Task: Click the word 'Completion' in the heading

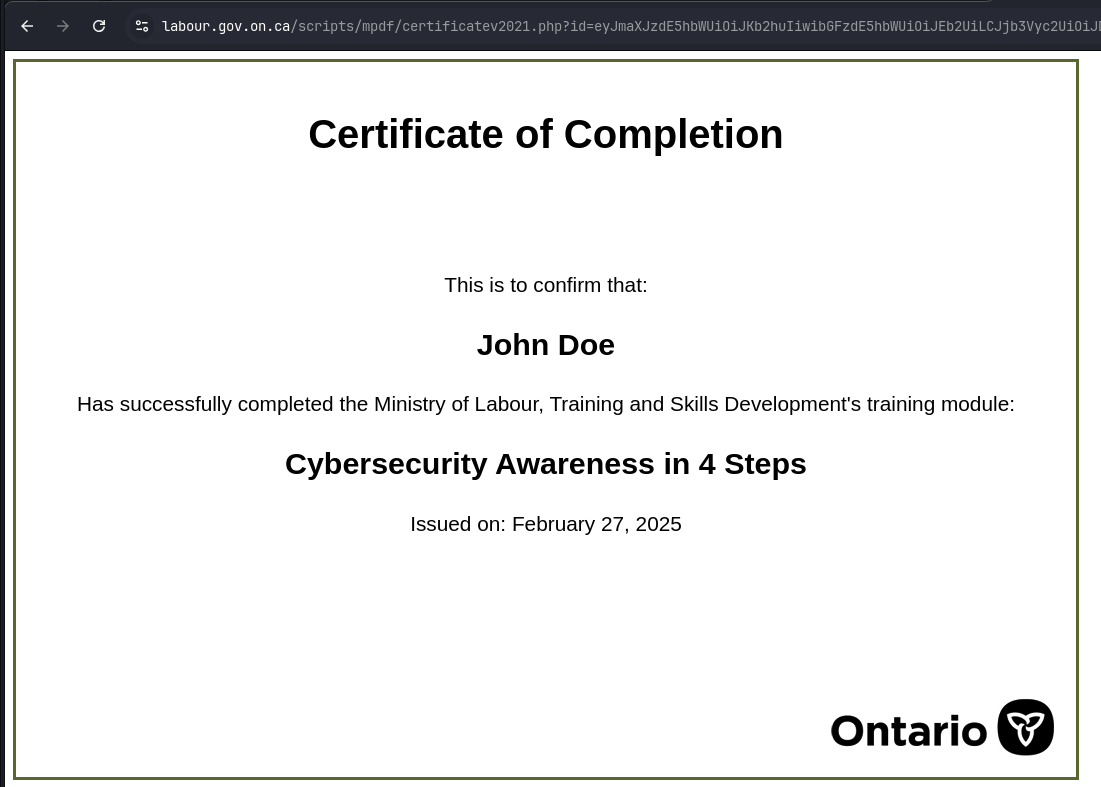Action: pyautogui.click(x=673, y=134)
